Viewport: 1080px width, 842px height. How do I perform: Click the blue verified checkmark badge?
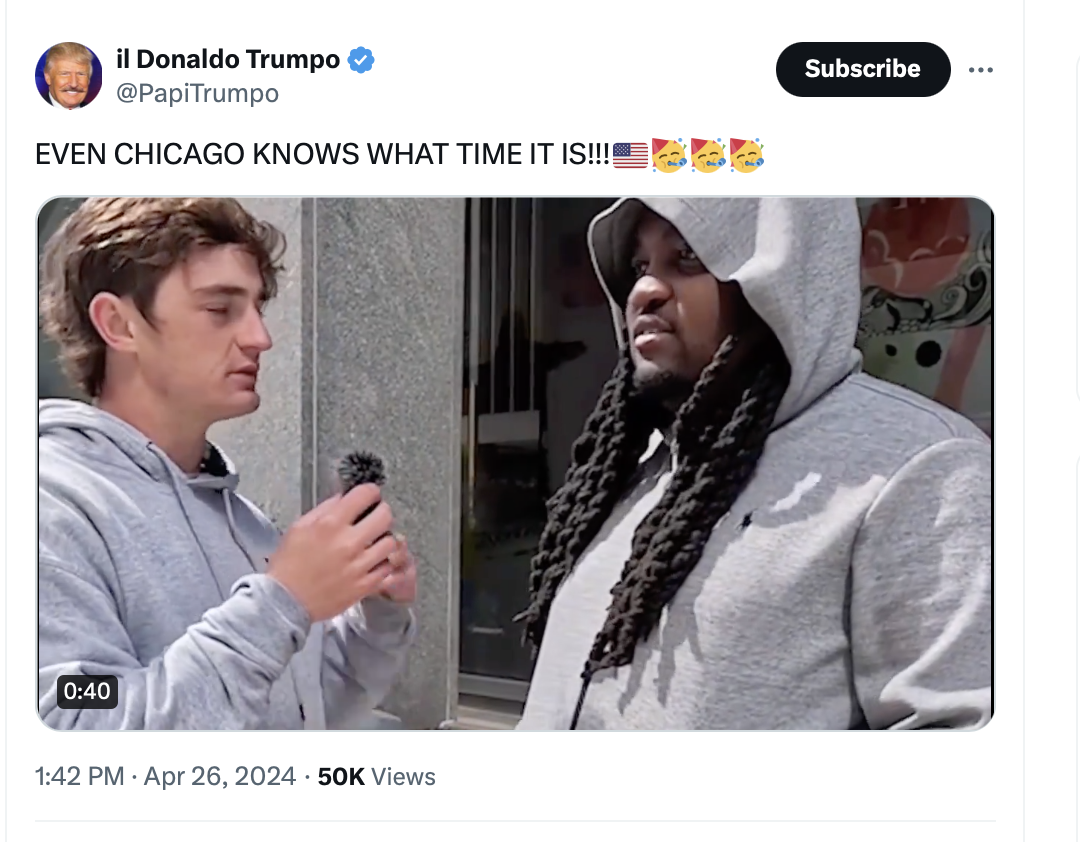tap(361, 60)
